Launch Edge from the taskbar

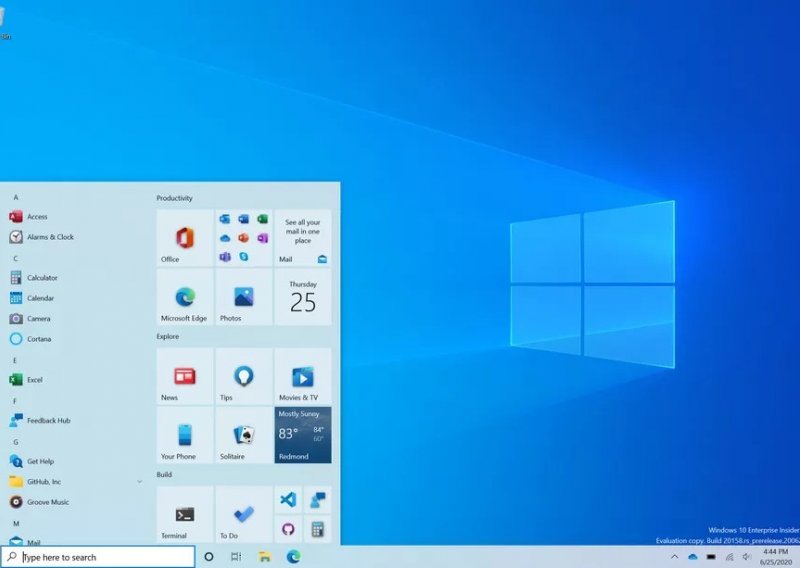point(293,557)
